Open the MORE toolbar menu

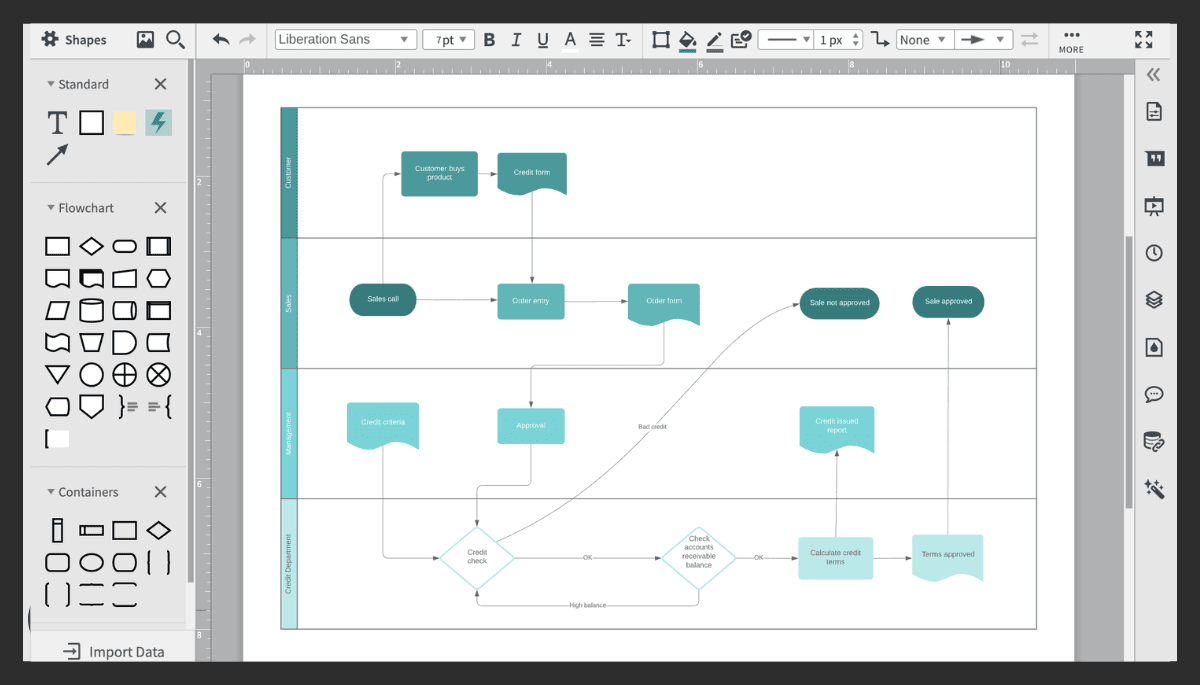1071,40
